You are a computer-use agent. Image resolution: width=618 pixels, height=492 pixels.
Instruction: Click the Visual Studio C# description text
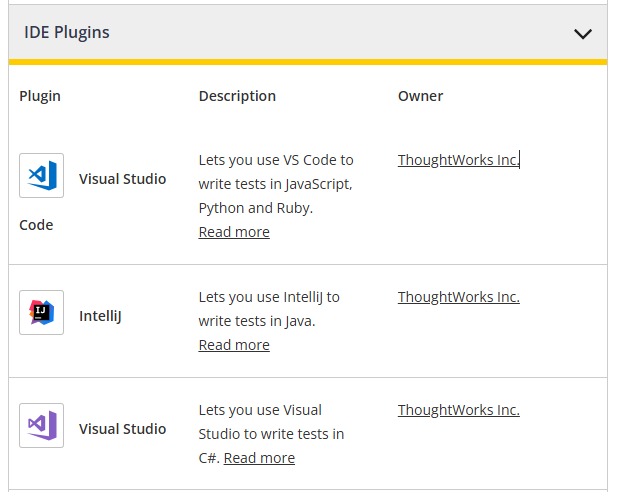270,422
